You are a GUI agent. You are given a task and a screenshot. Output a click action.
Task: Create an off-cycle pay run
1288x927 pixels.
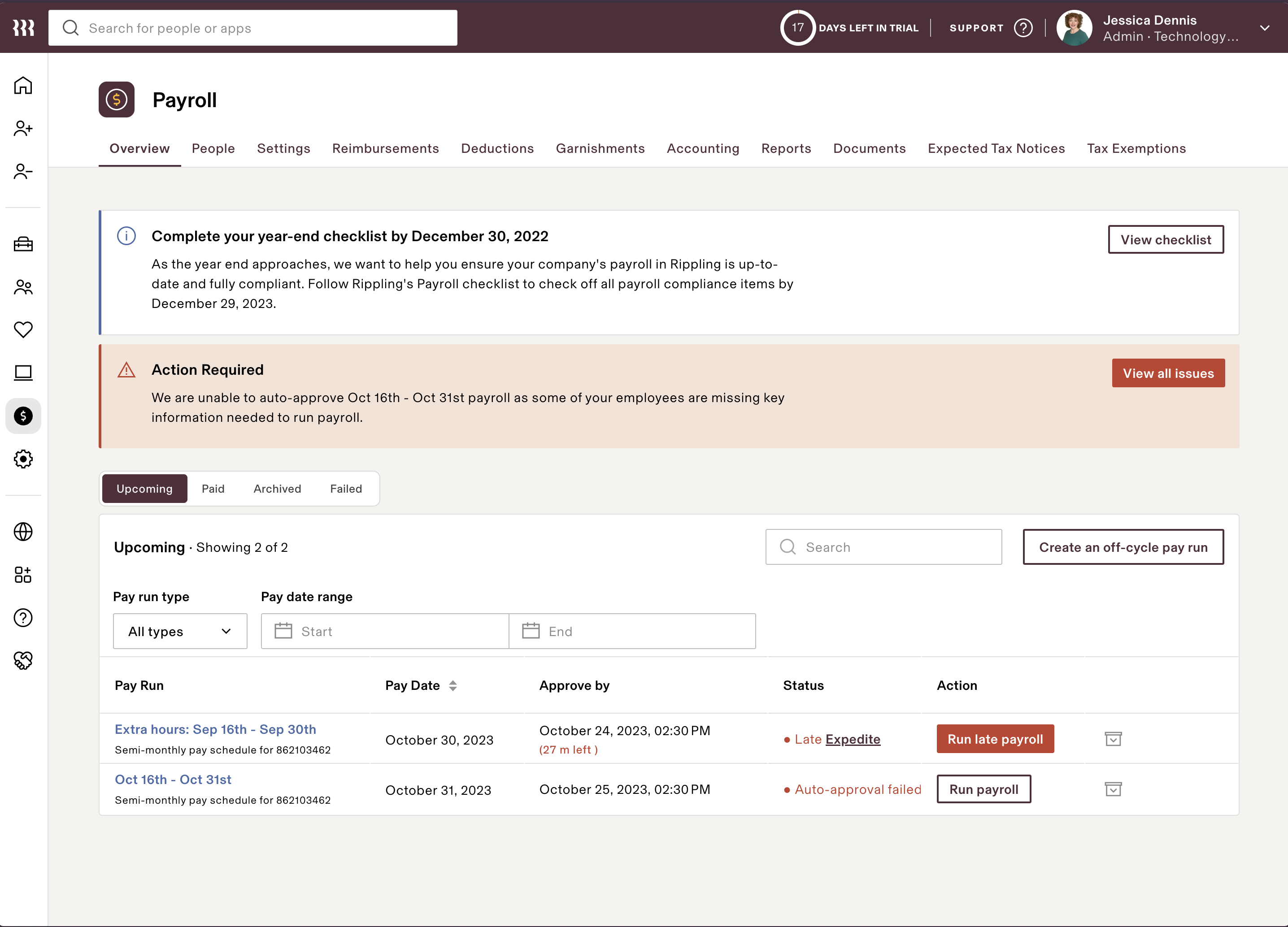click(x=1123, y=547)
